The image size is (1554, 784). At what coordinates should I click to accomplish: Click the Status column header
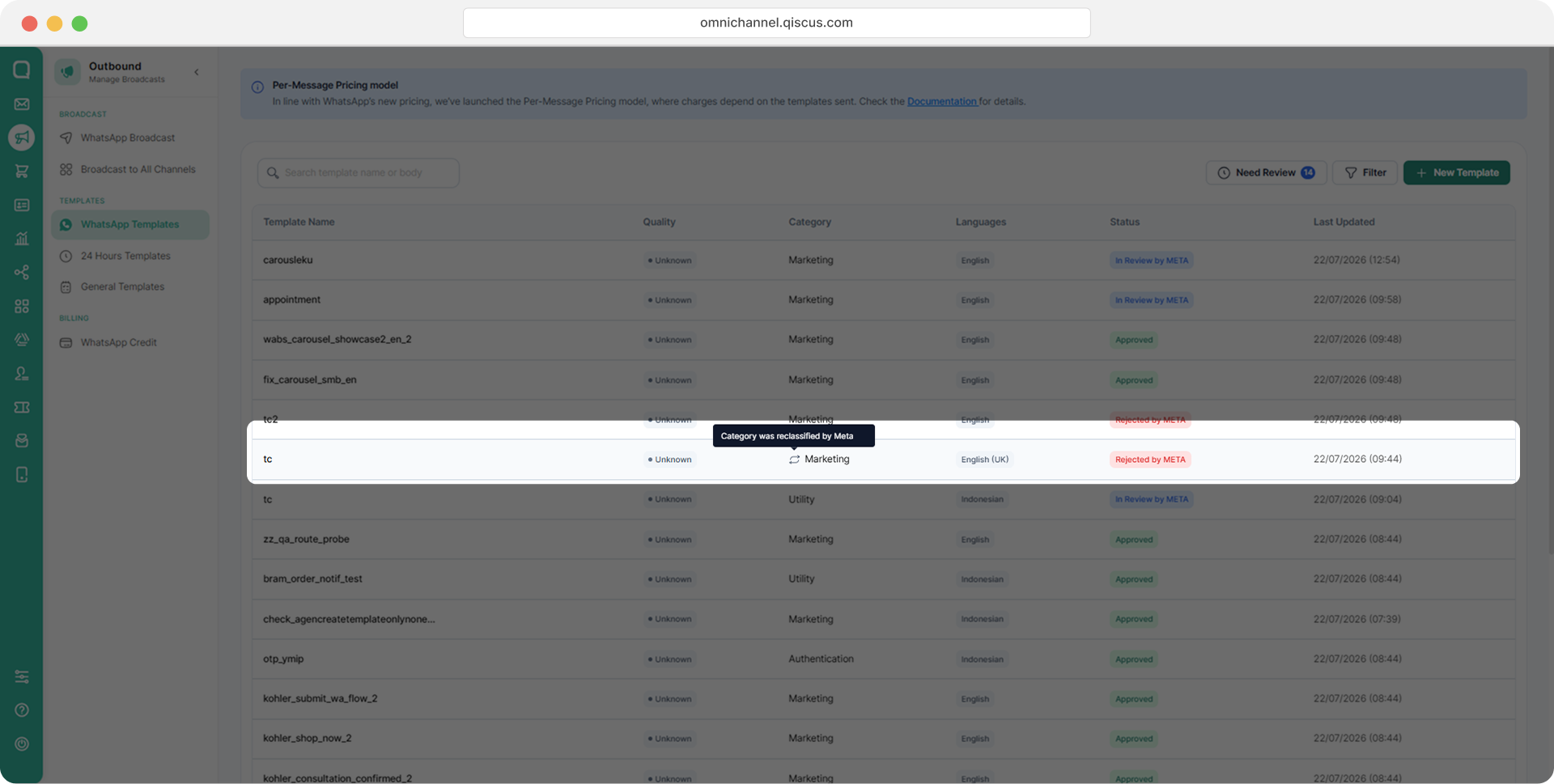(1124, 222)
